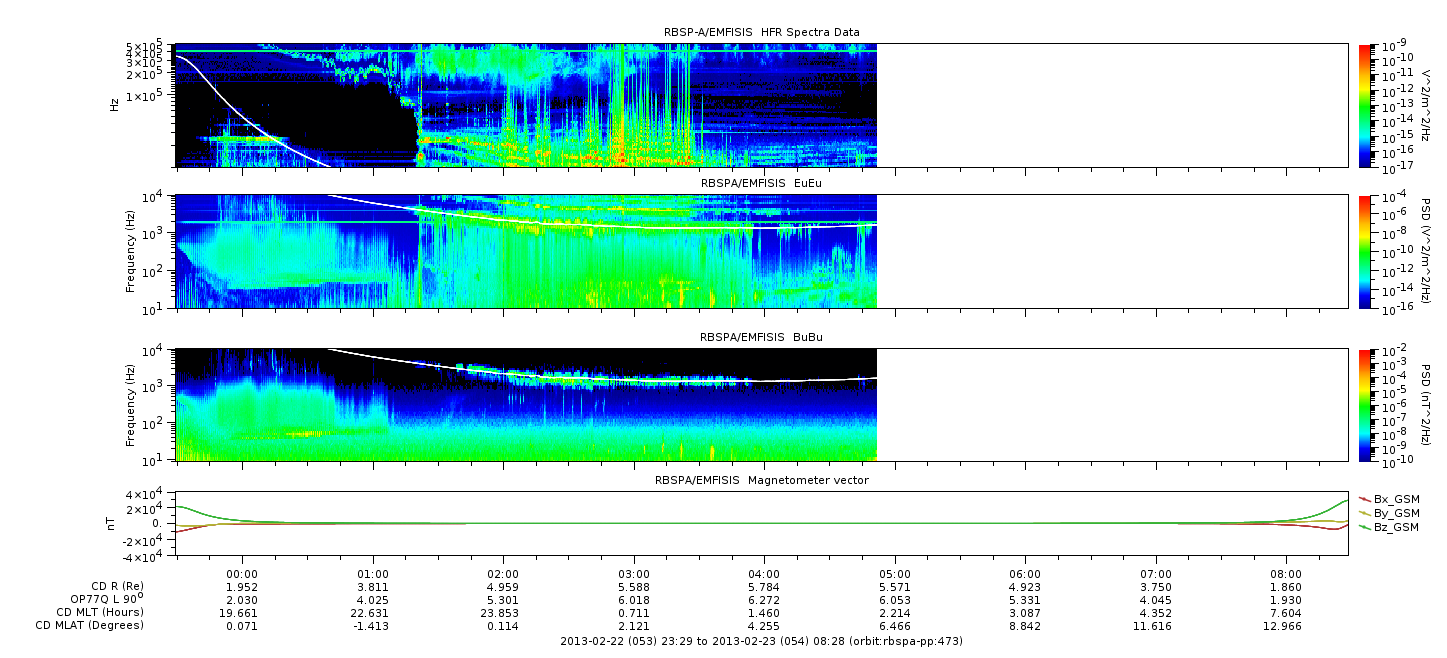Viewport: 1447px width, 658px height.
Task: Click the EuEu panel colorbar
Action: pos(1365,251)
